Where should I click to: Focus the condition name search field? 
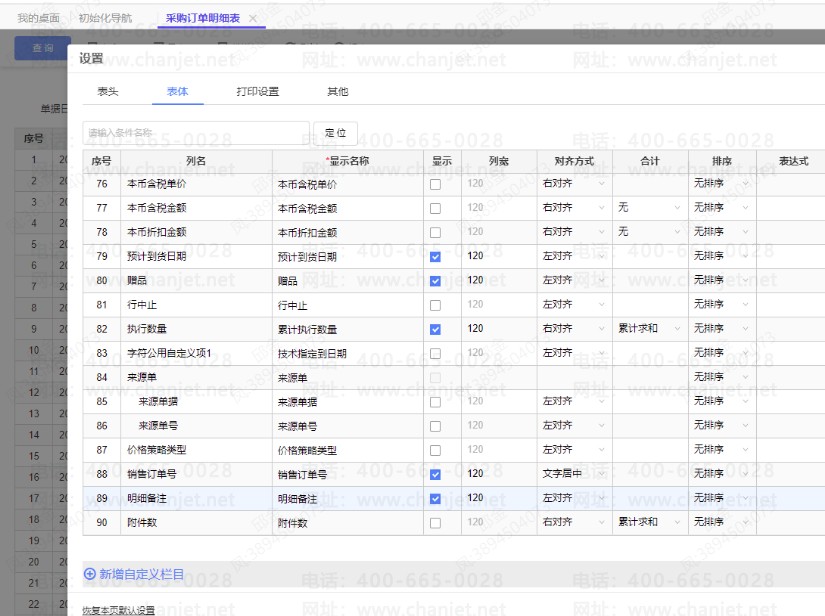(196, 133)
